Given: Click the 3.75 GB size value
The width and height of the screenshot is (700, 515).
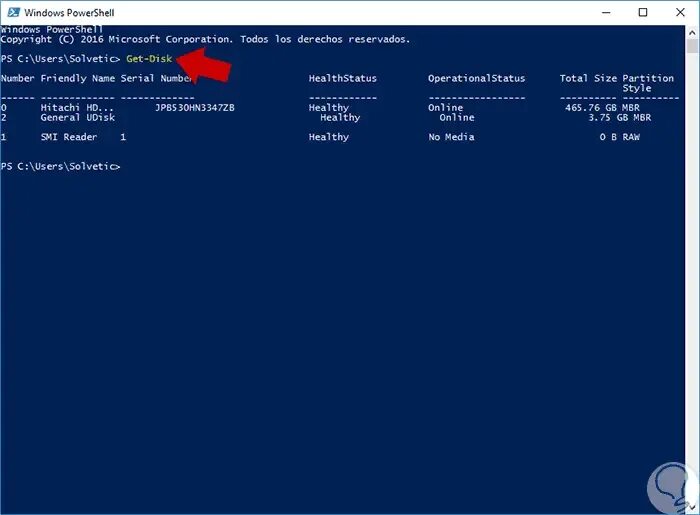Looking at the screenshot, I should pyautogui.click(x=608, y=117).
